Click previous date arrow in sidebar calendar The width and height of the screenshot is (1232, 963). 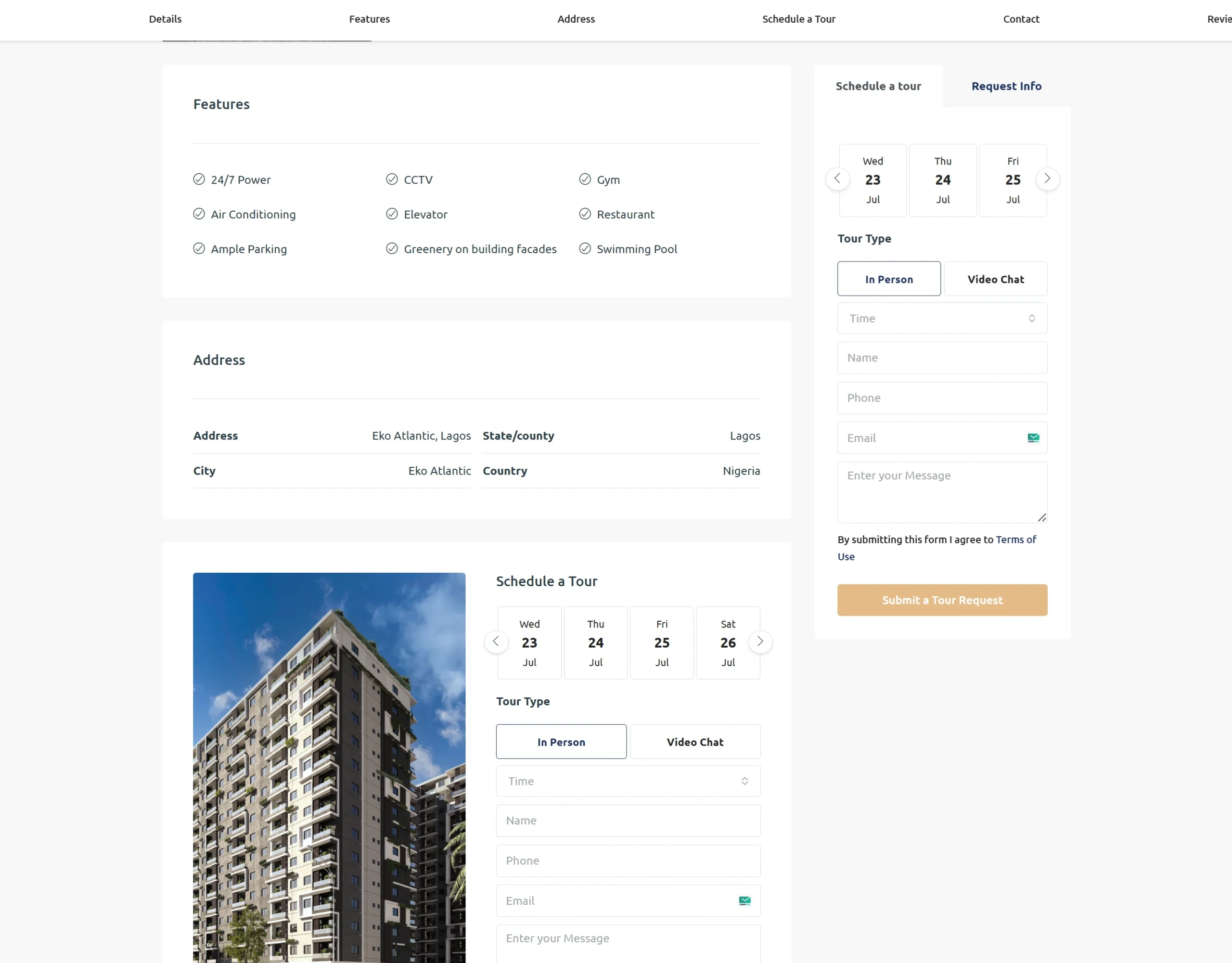(x=837, y=179)
